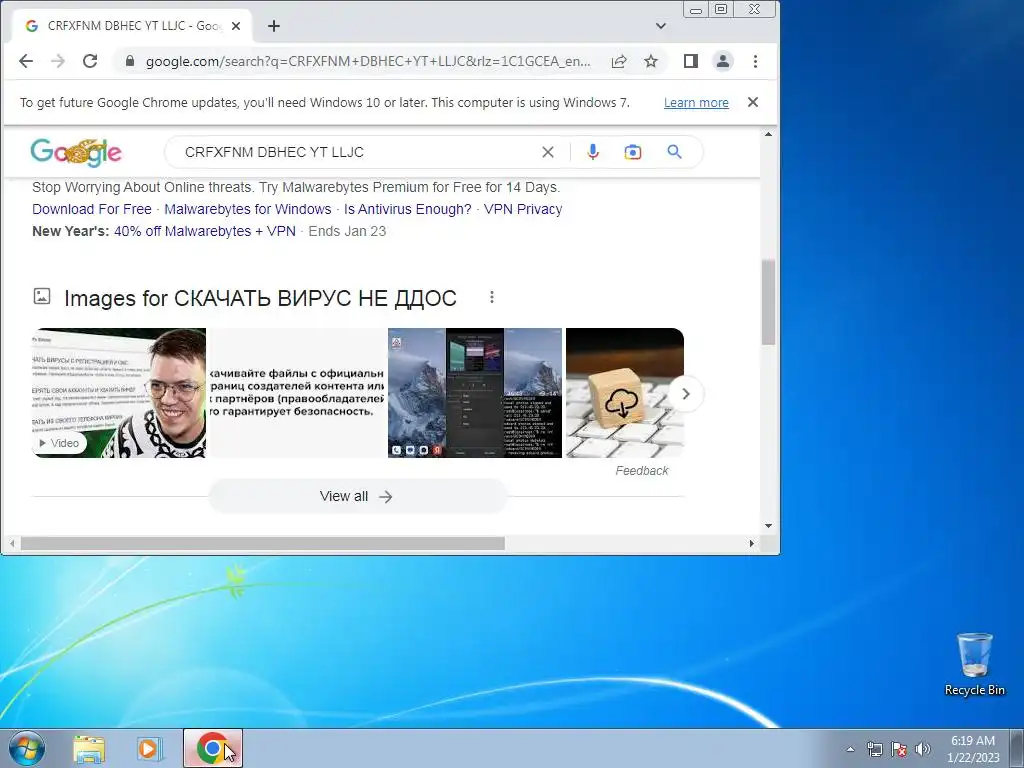Search by image with camera icon
1024x768 pixels.
click(x=633, y=152)
